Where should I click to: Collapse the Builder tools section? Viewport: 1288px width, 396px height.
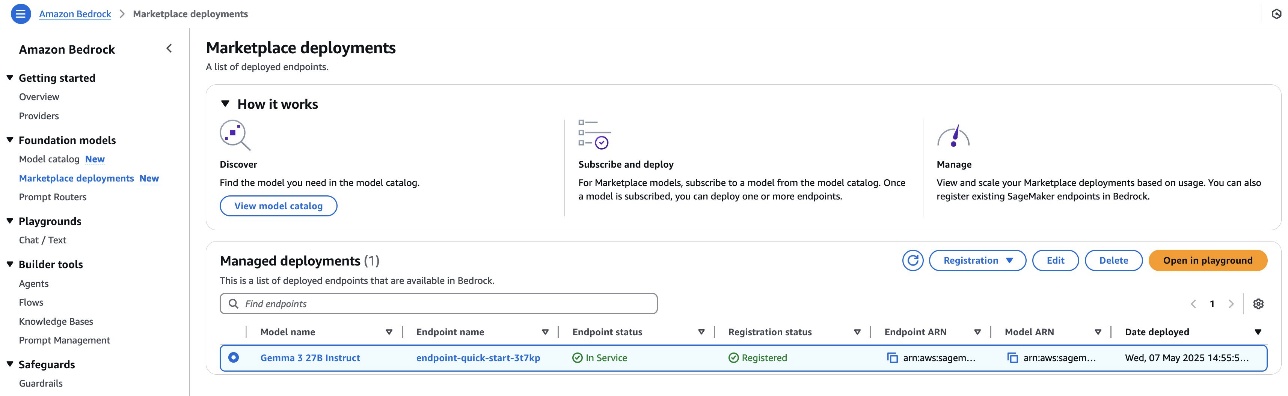tap(10, 264)
